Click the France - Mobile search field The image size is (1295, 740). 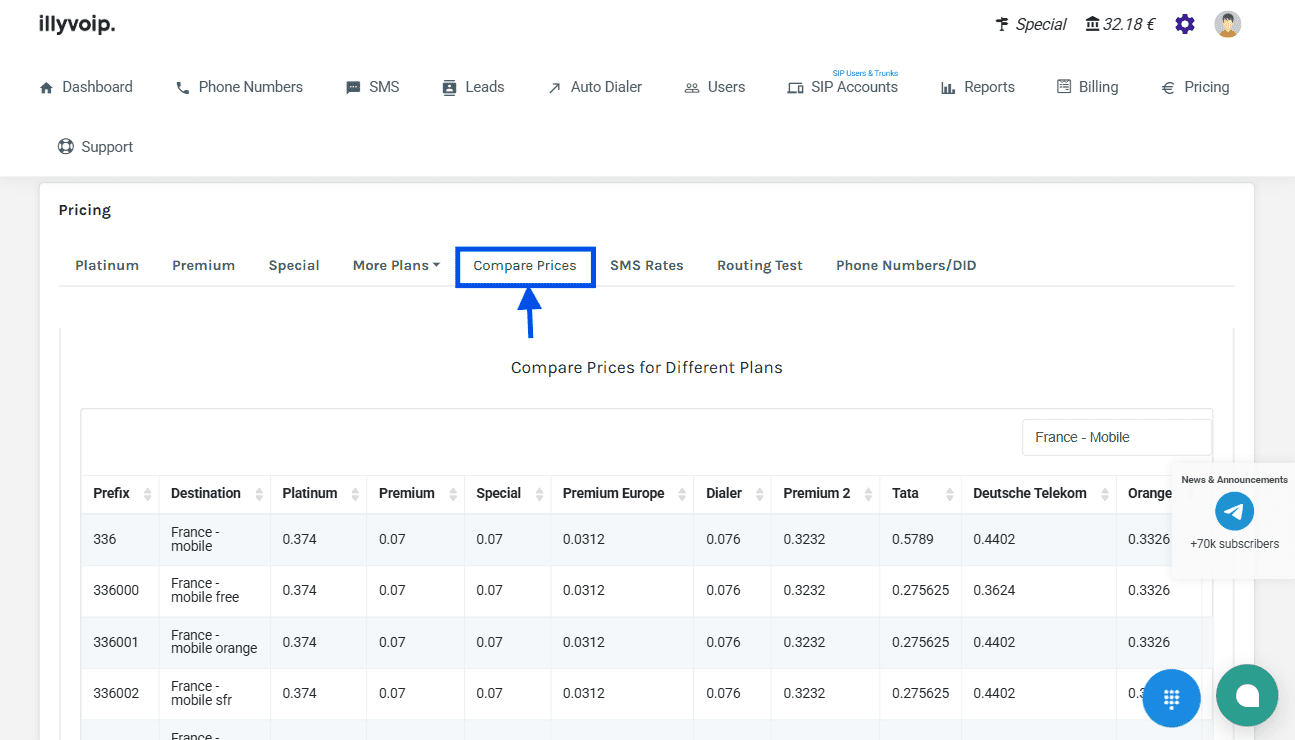pos(1115,437)
